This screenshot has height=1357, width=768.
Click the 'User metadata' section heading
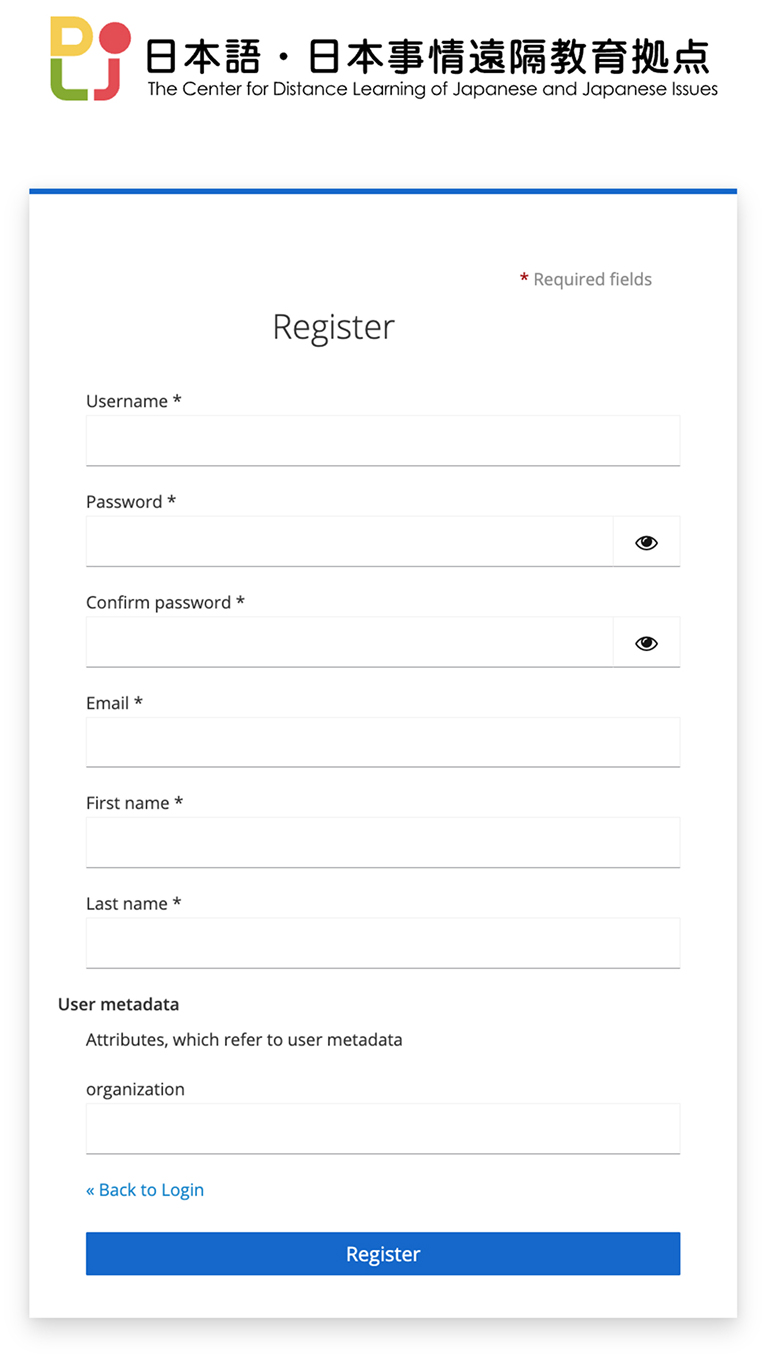coord(118,1004)
